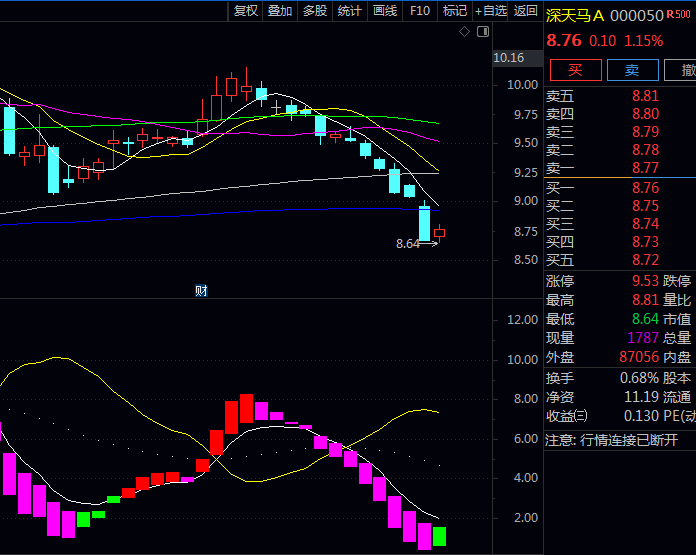
Task: Open the 复权 price adjustment option
Action: (x=246, y=11)
